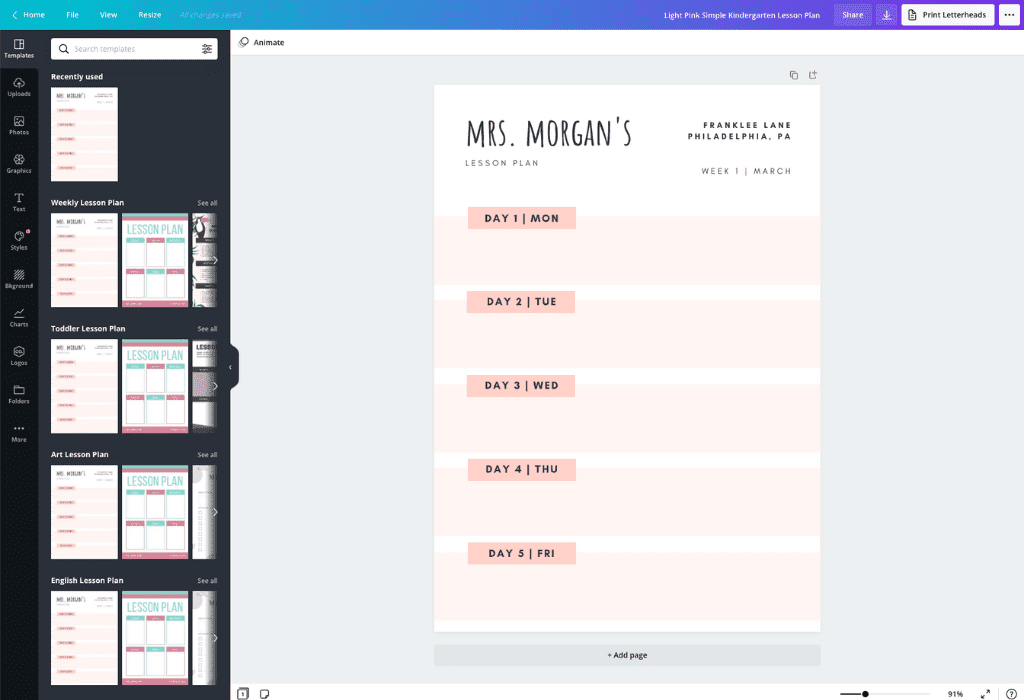Open the Styles panel
Screen dimensions: 1024x700
tap(19, 242)
